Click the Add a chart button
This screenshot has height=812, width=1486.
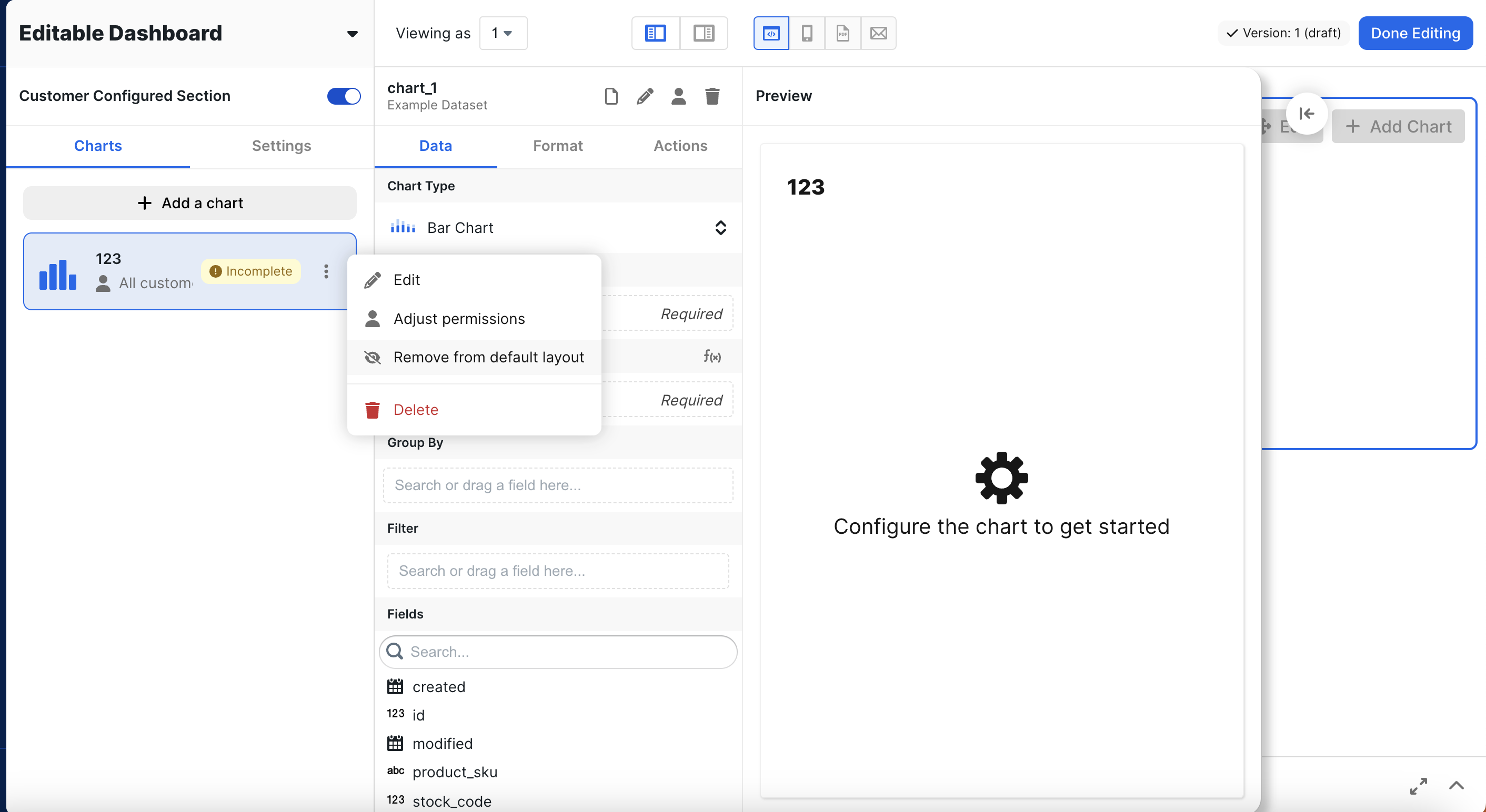pos(190,203)
